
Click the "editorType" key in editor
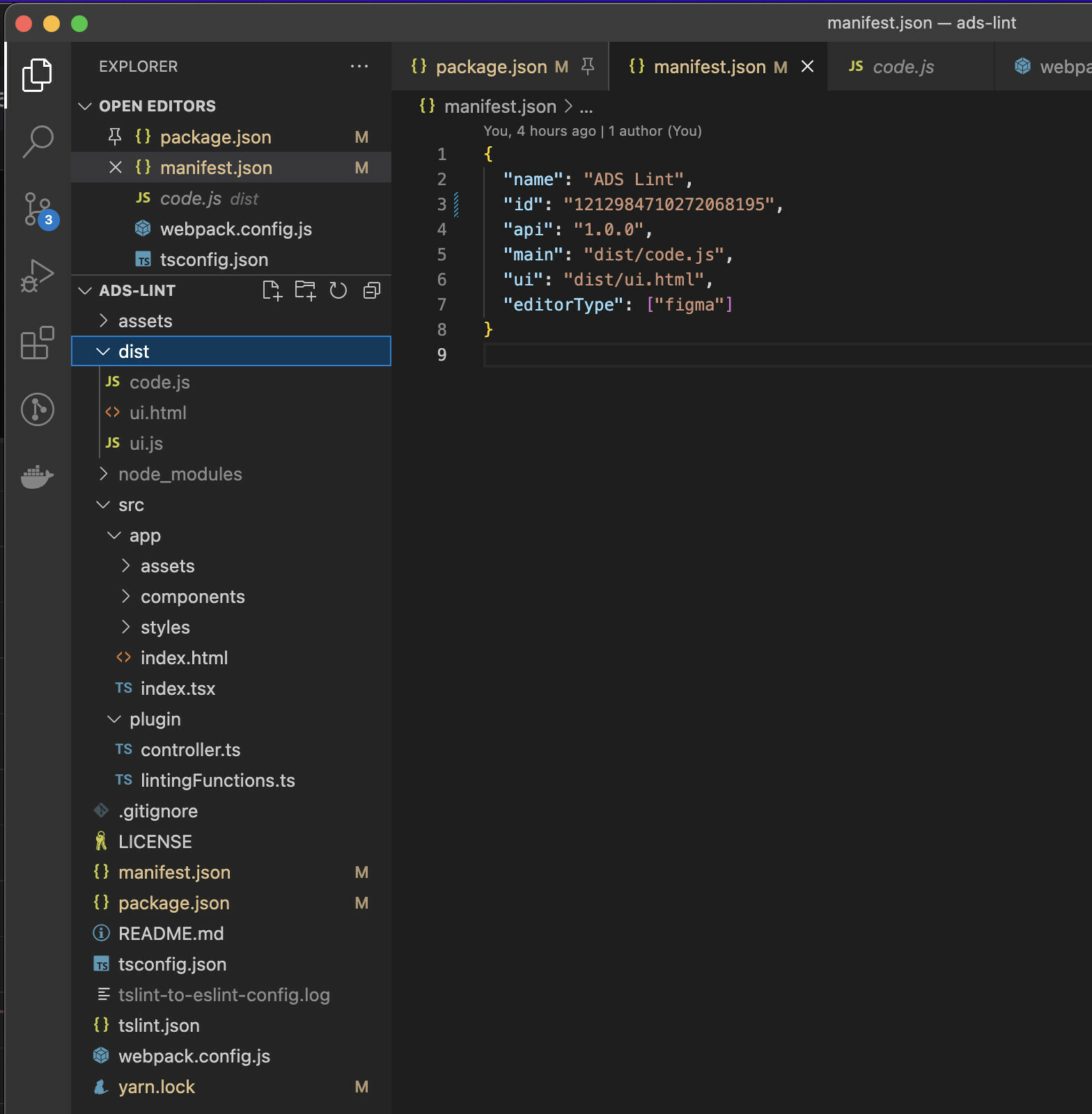point(563,305)
